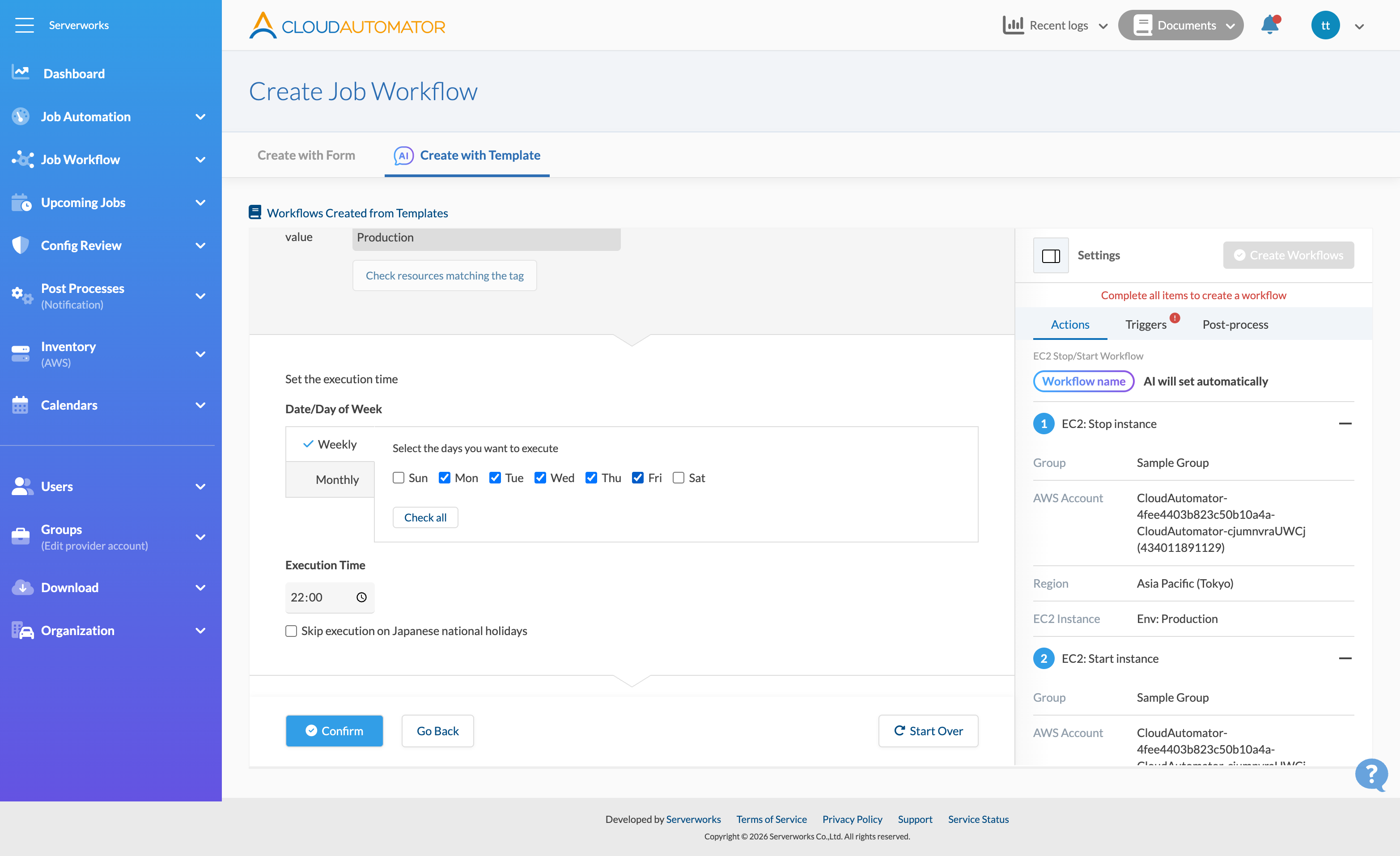Click the clock icon in Execution Time field
This screenshot has width=1400, height=856.
(x=361, y=598)
